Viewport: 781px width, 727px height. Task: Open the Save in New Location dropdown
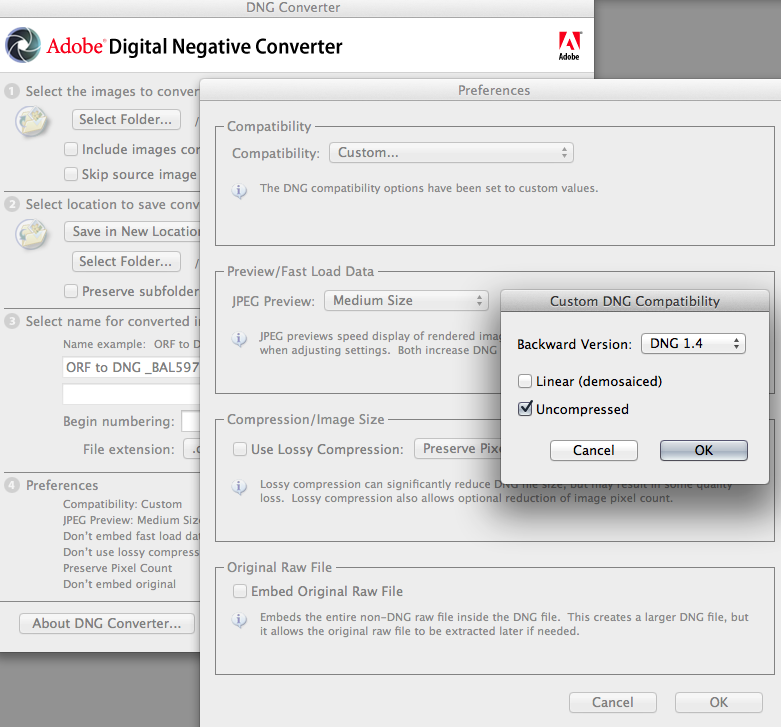click(x=132, y=232)
